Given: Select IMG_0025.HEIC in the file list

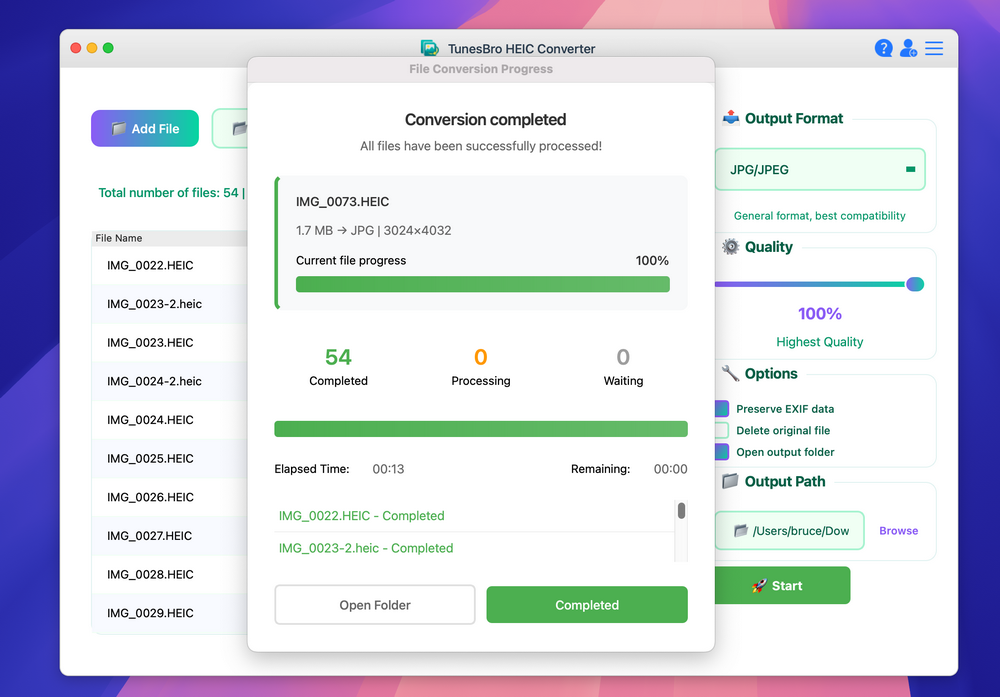Looking at the screenshot, I should [x=170, y=459].
